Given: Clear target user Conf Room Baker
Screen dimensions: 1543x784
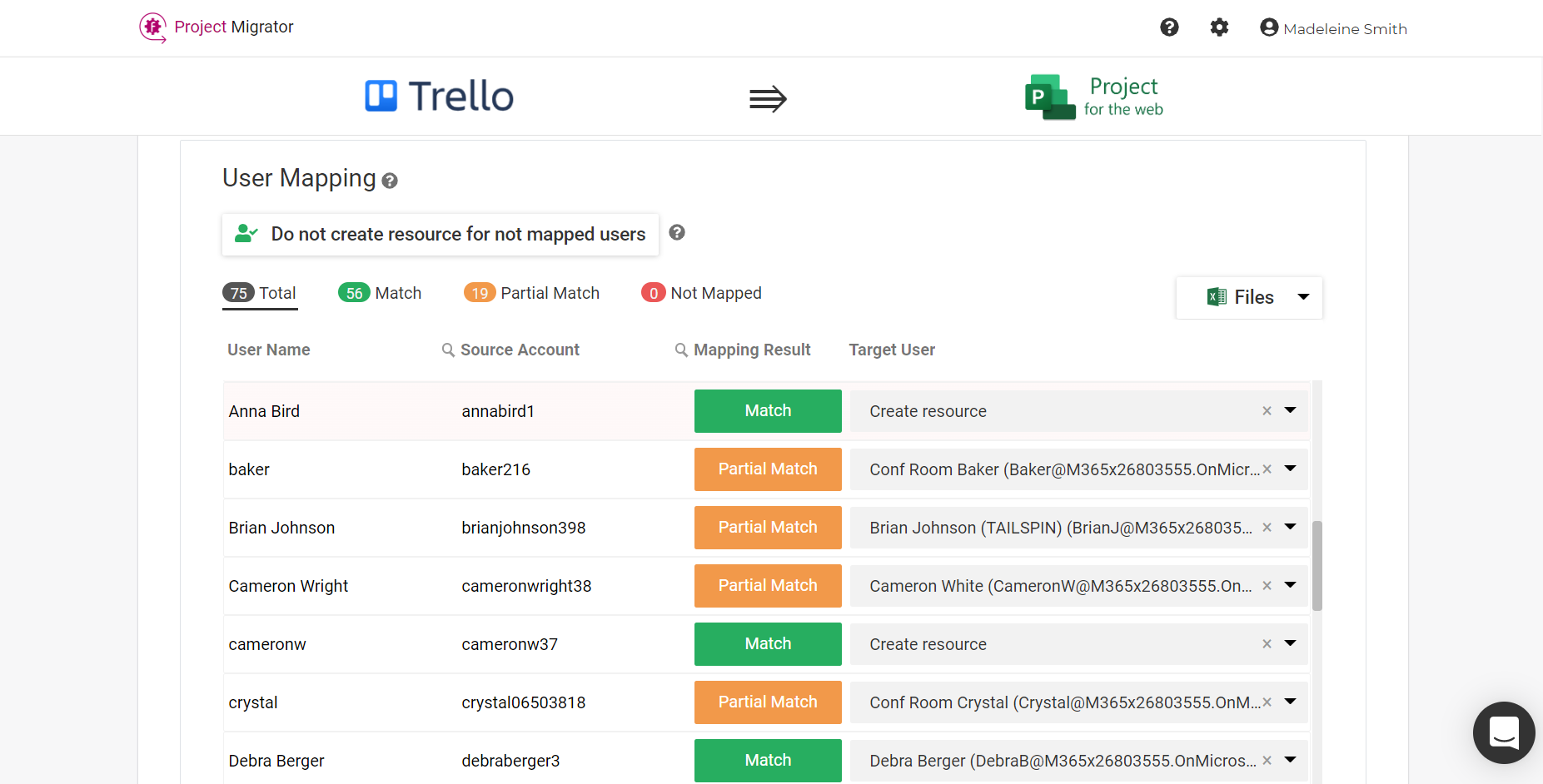Looking at the screenshot, I should [1267, 469].
